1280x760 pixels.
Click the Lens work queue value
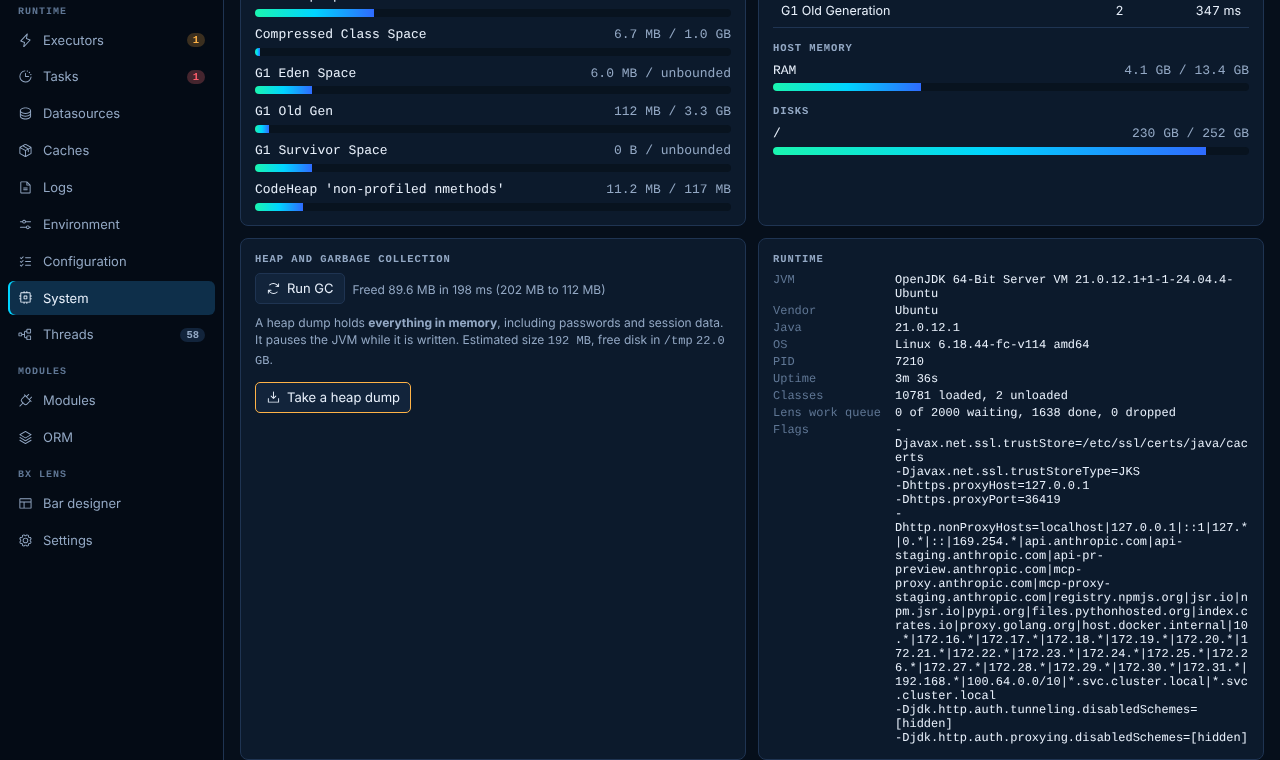coord(1035,413)
